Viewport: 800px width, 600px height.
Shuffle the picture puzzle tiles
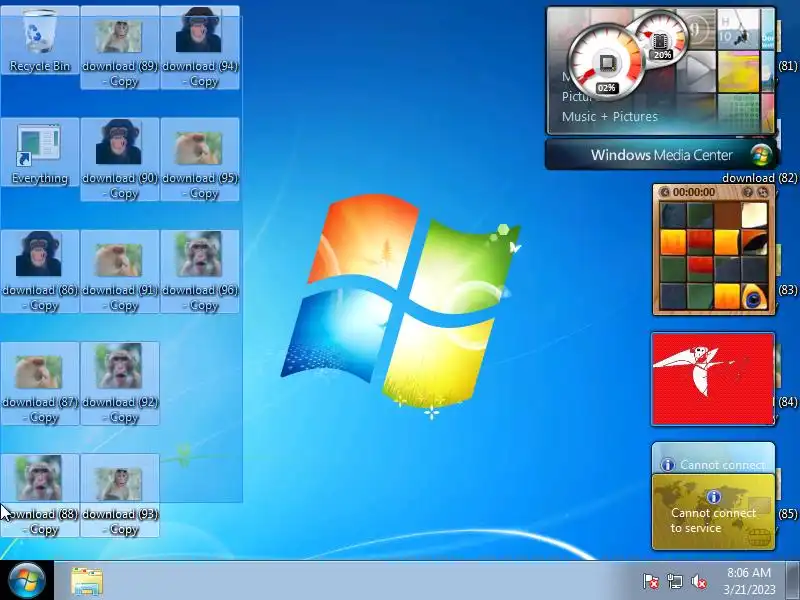[762, 192]
